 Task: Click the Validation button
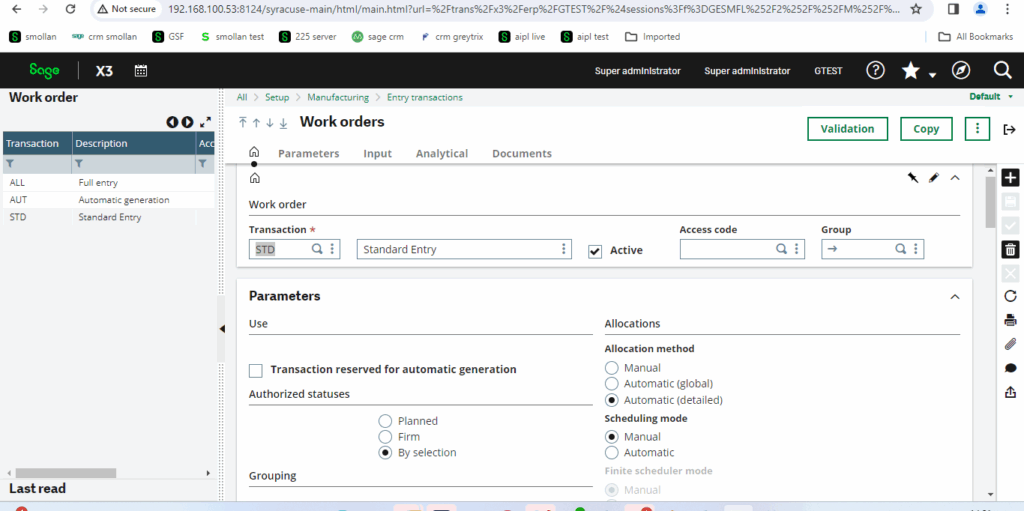coord(847,129)
